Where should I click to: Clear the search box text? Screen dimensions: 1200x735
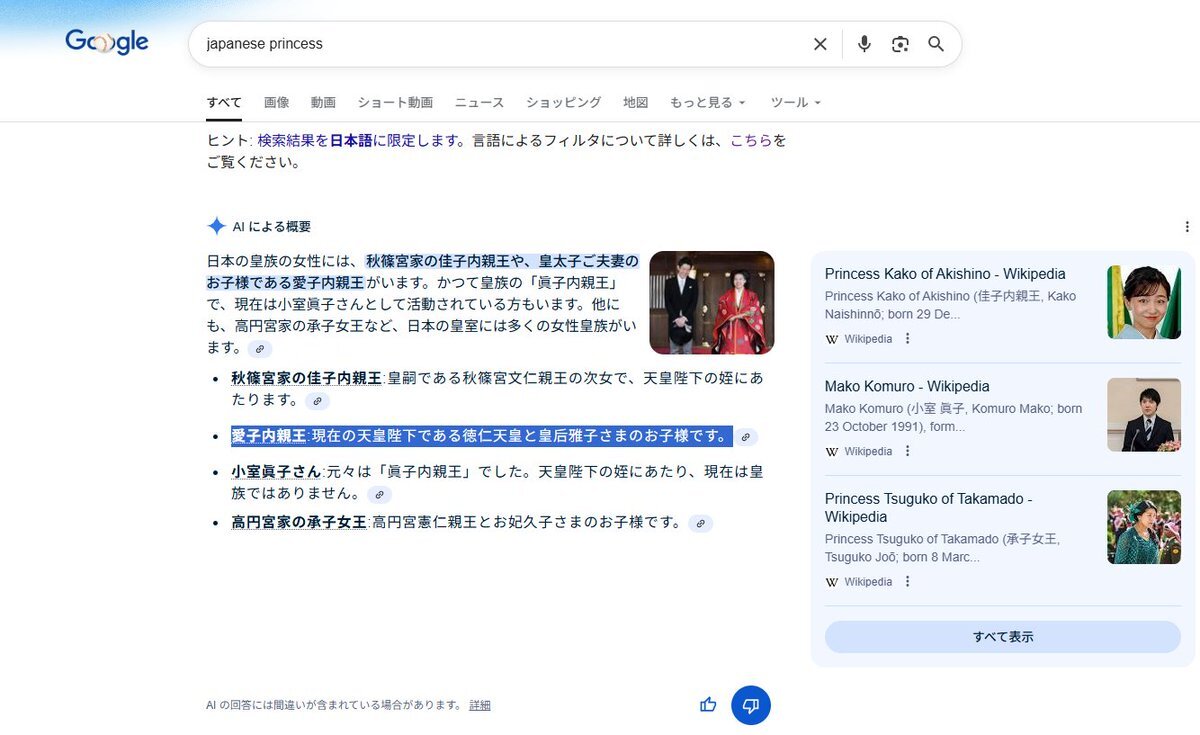pyautogui.click(x=820, y=44)
